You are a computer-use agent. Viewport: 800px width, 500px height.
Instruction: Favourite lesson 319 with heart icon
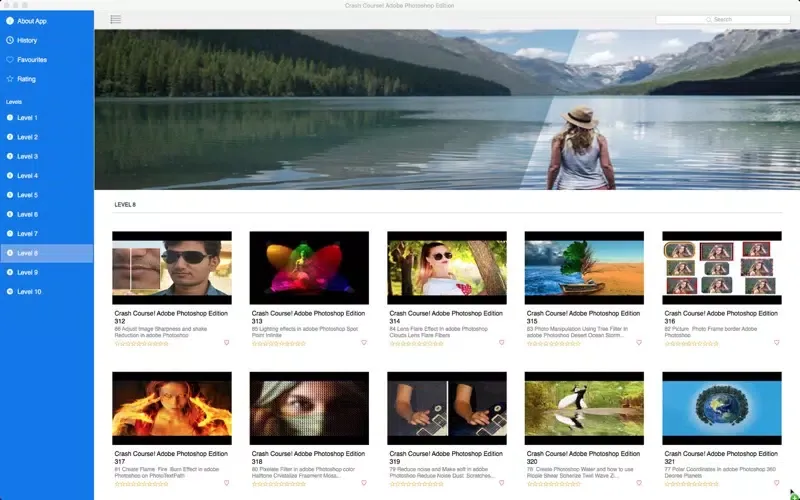point(502,483)
